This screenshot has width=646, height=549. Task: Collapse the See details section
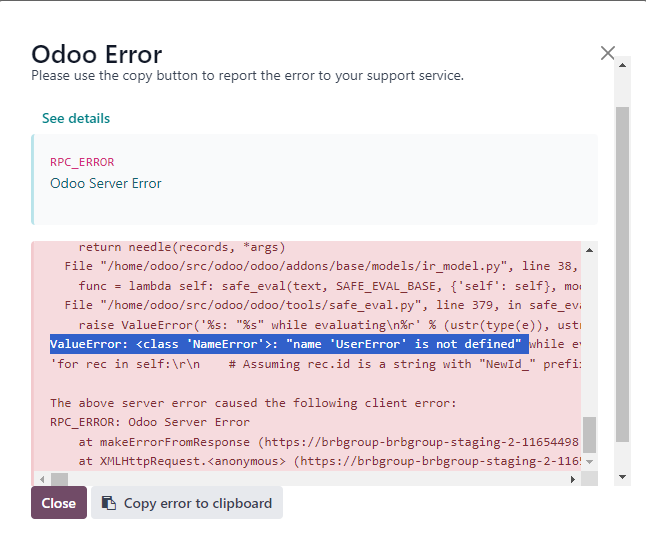point(76,119)
